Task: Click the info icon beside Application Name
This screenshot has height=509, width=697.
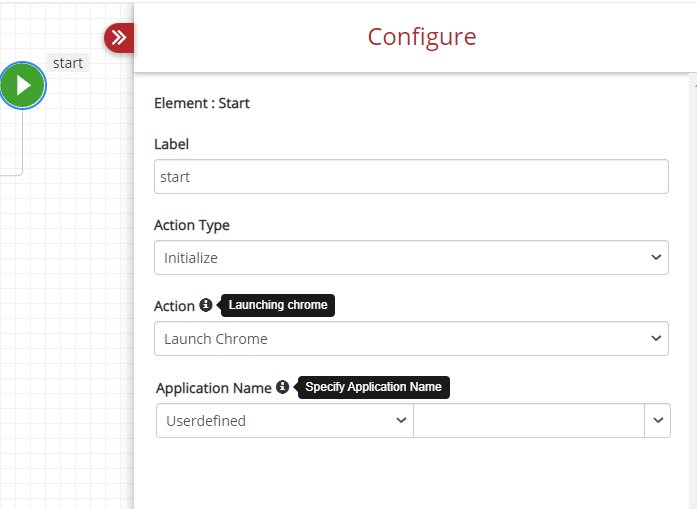Action: 282,387
